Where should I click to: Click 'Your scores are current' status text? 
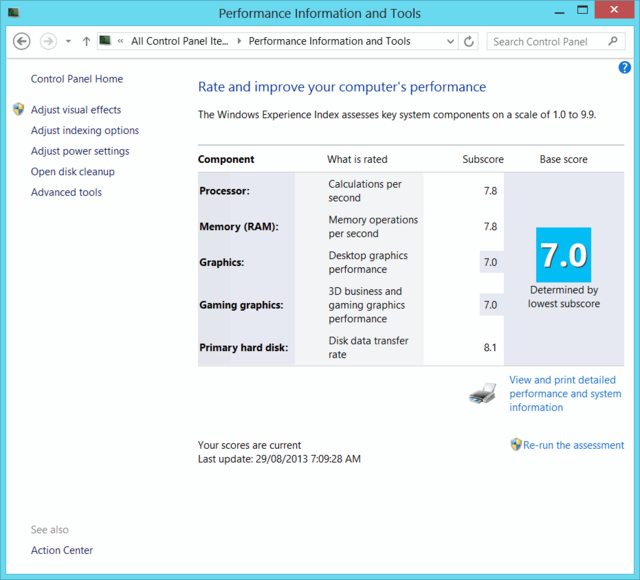(249, 445)
